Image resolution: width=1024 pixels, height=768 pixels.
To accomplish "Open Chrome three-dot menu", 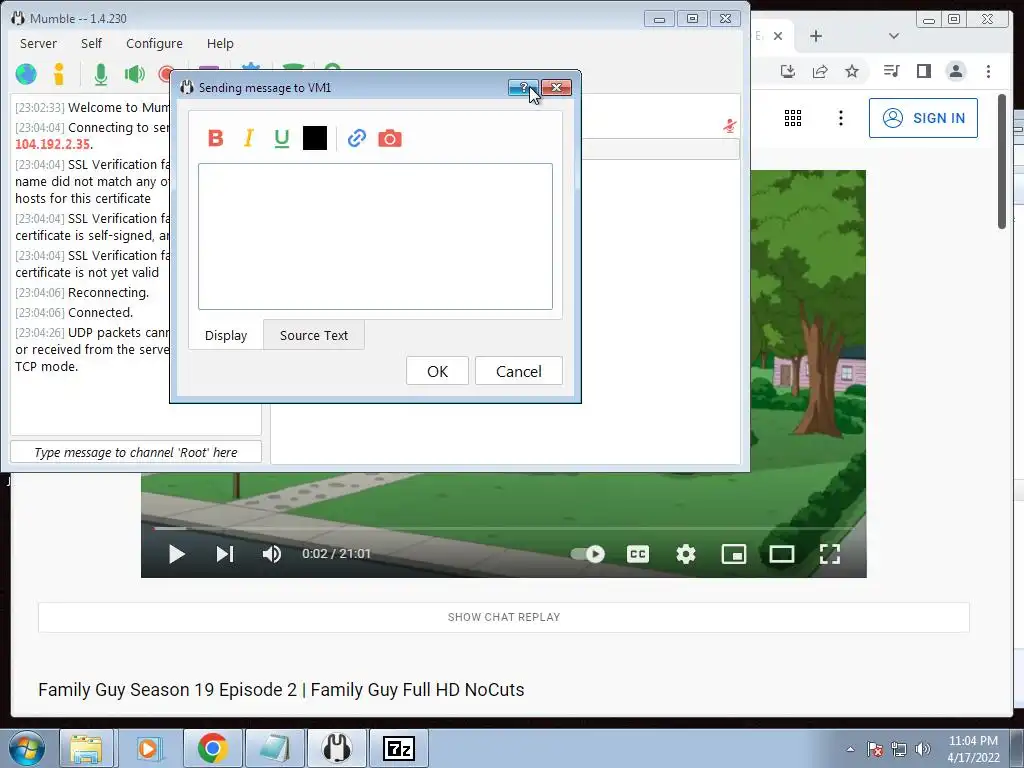I will coord(988,71).
